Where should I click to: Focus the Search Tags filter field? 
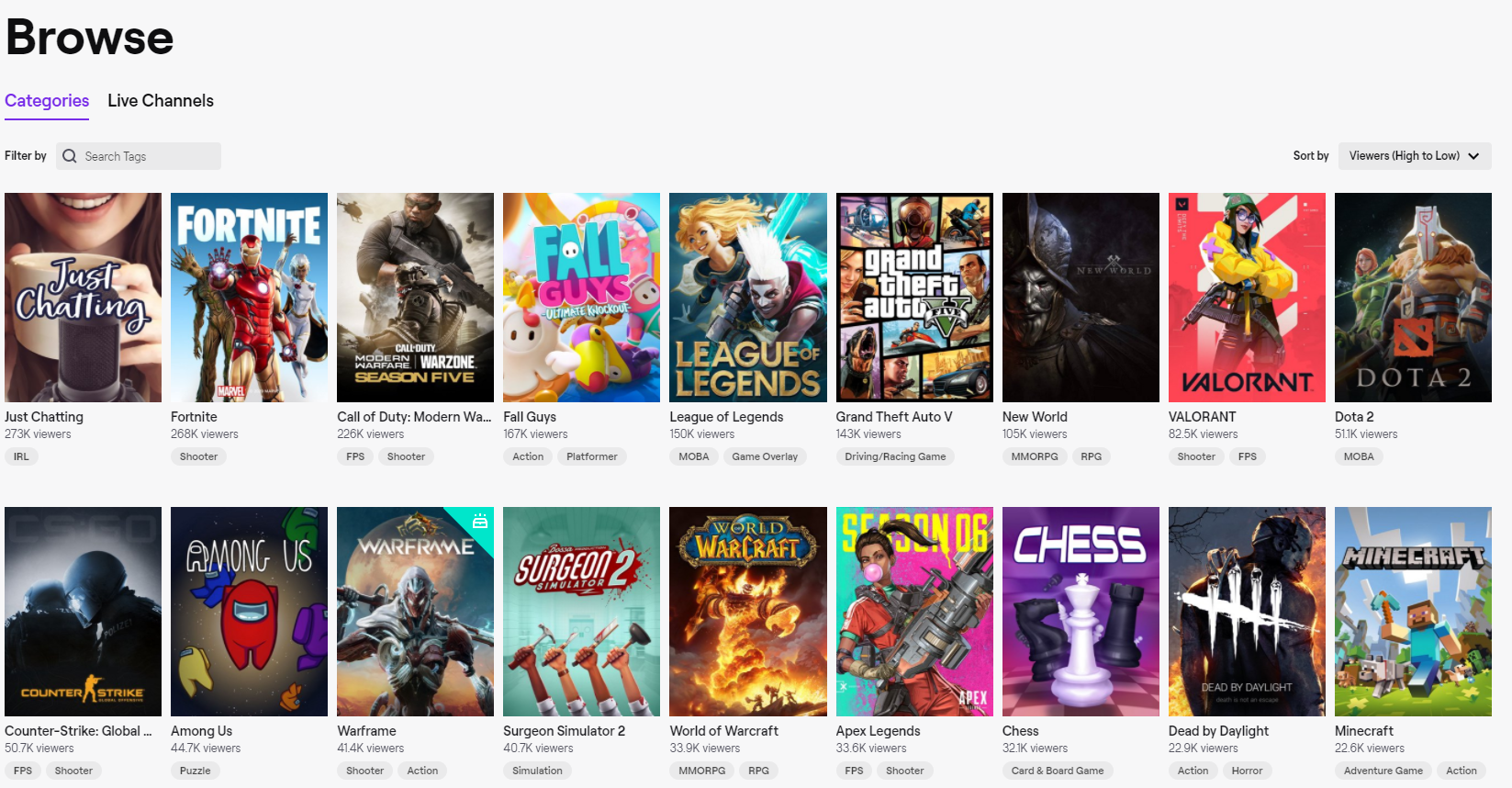(x=139, y=156)
